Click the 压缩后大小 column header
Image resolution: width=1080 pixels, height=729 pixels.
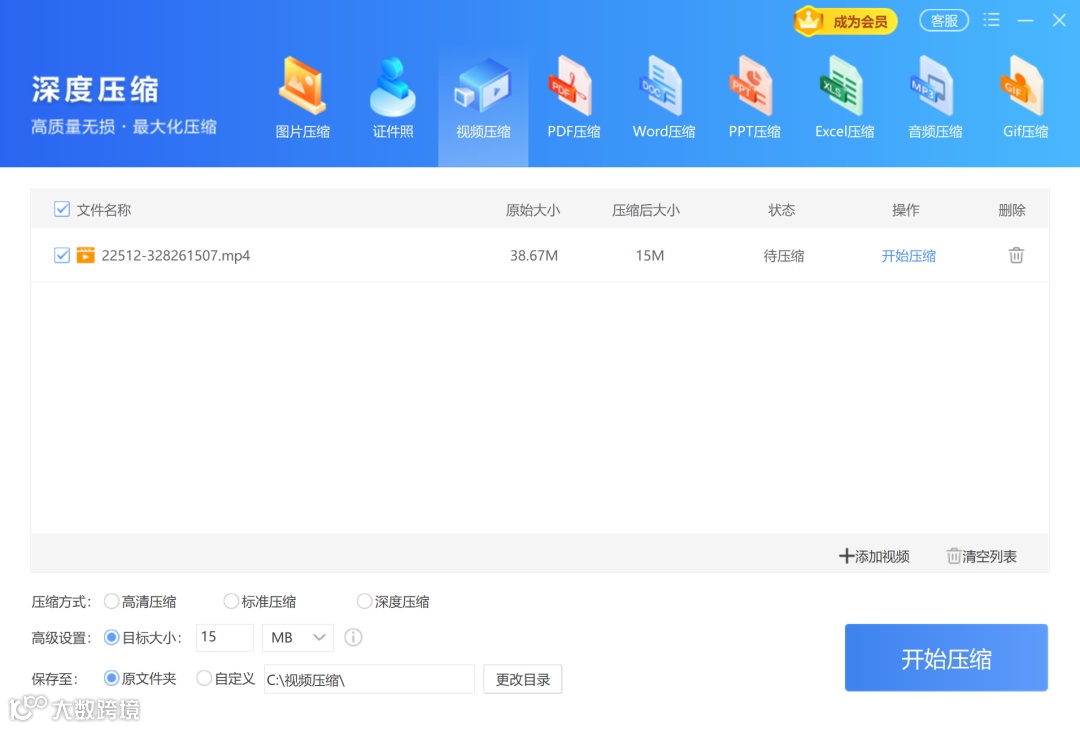click(646, 209)
